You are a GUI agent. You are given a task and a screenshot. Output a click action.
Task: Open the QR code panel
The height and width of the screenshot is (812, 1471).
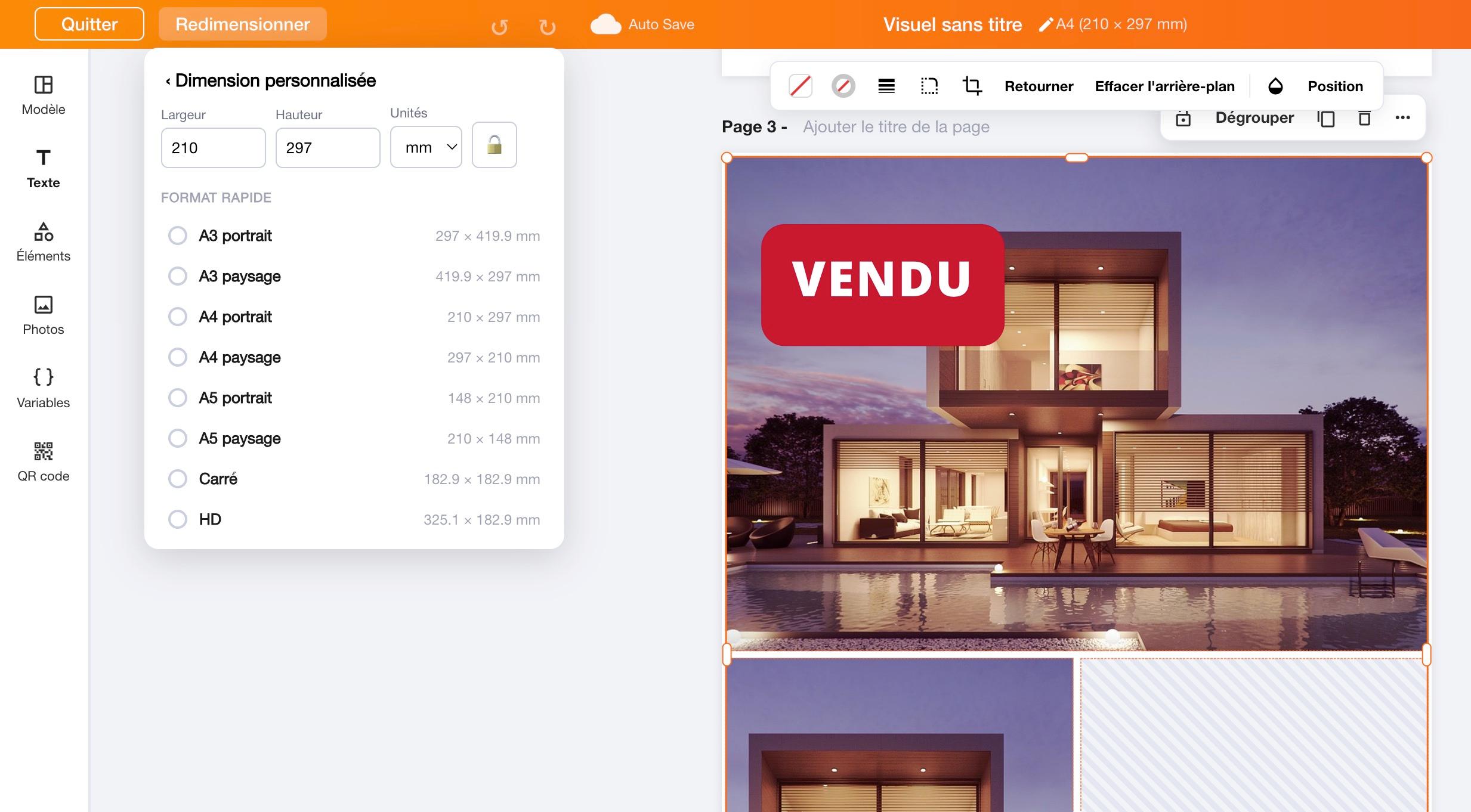tap(44, 462)
